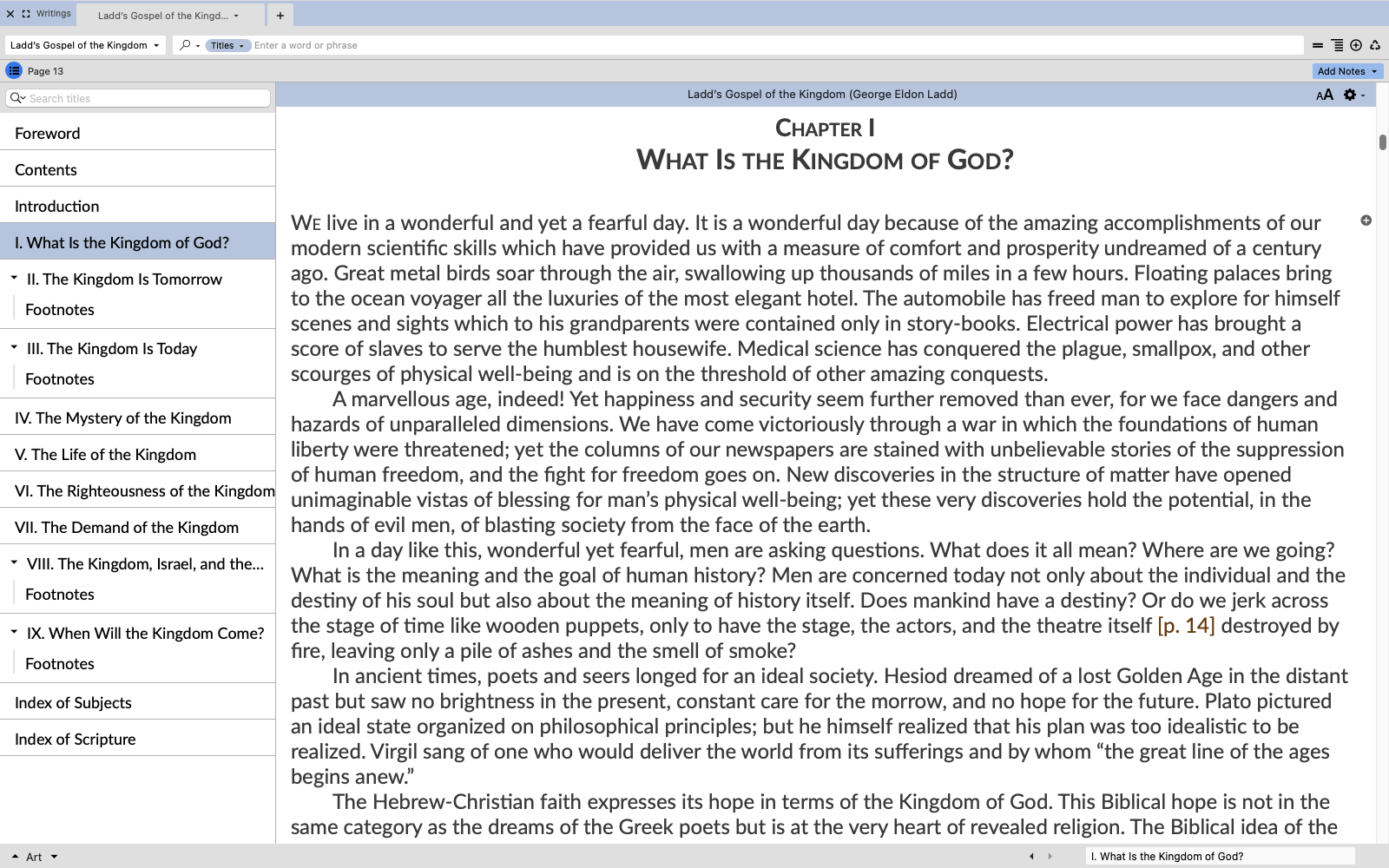Open III. The Kingdom Is Today chapter
Image resolution: width=1389 pixels, height=868 pixels.
click(x=112, y=349)
